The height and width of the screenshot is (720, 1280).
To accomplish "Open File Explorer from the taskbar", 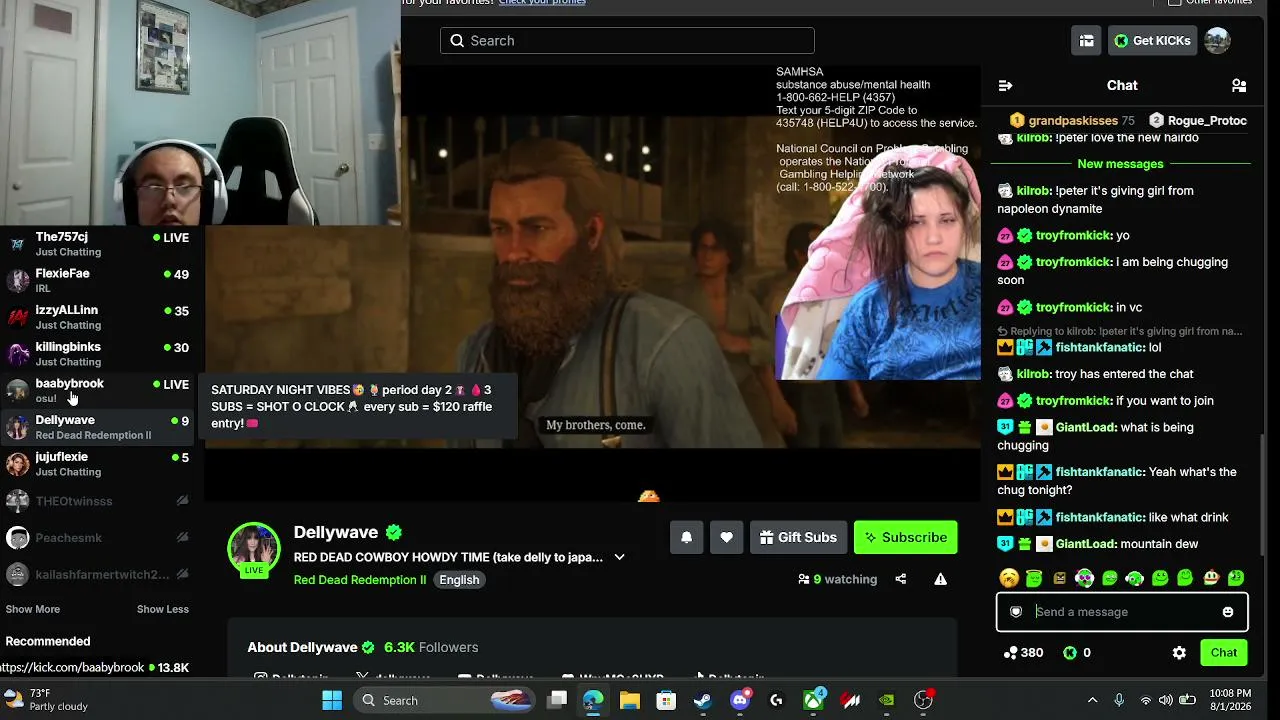I will 629,700.
